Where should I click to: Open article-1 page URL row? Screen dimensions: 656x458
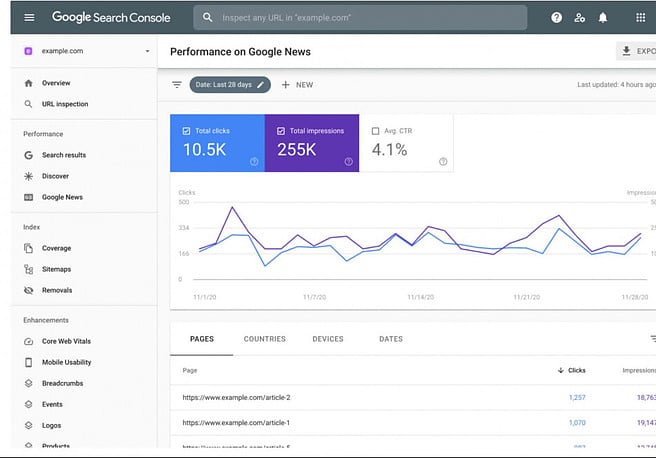(236, 423)
